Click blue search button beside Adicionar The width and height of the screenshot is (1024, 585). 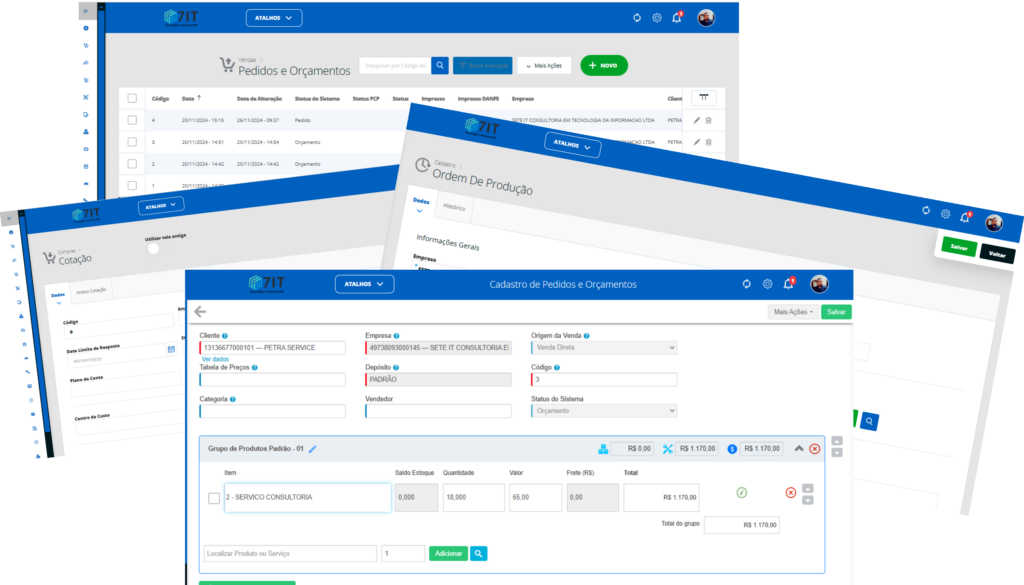[x=479, y=553]
